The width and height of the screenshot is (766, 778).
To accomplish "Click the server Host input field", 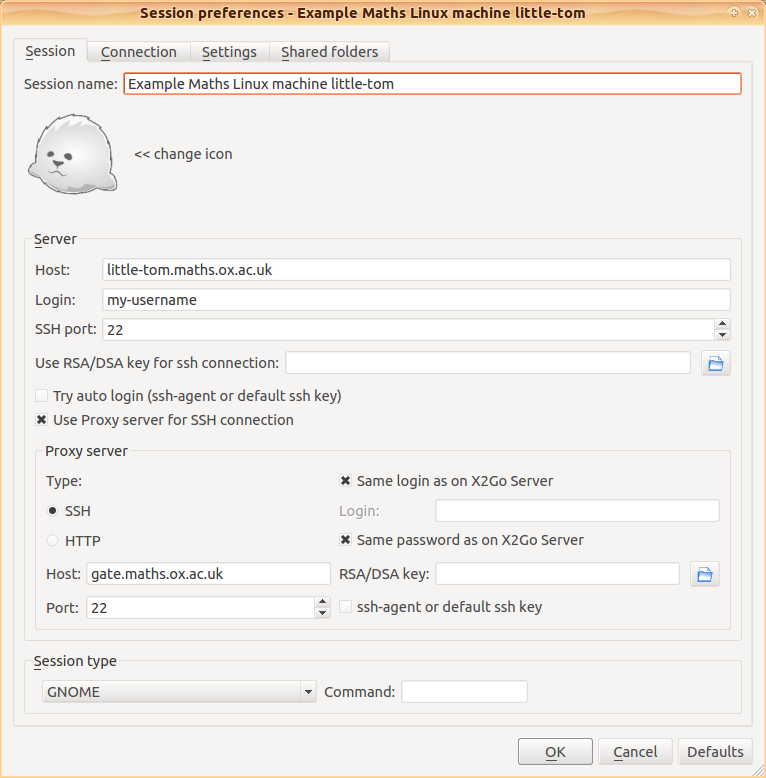I will tap(416, 269).
